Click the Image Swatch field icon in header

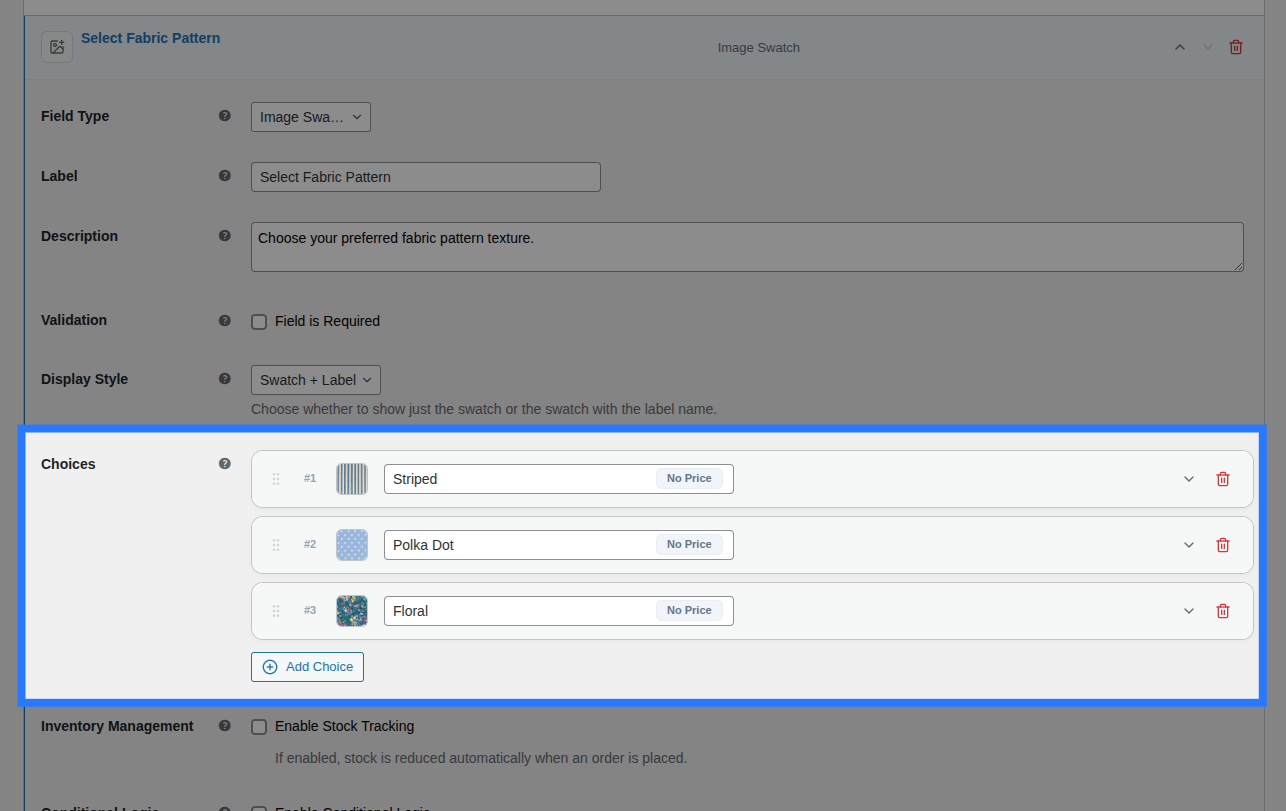tap(57, 47)
